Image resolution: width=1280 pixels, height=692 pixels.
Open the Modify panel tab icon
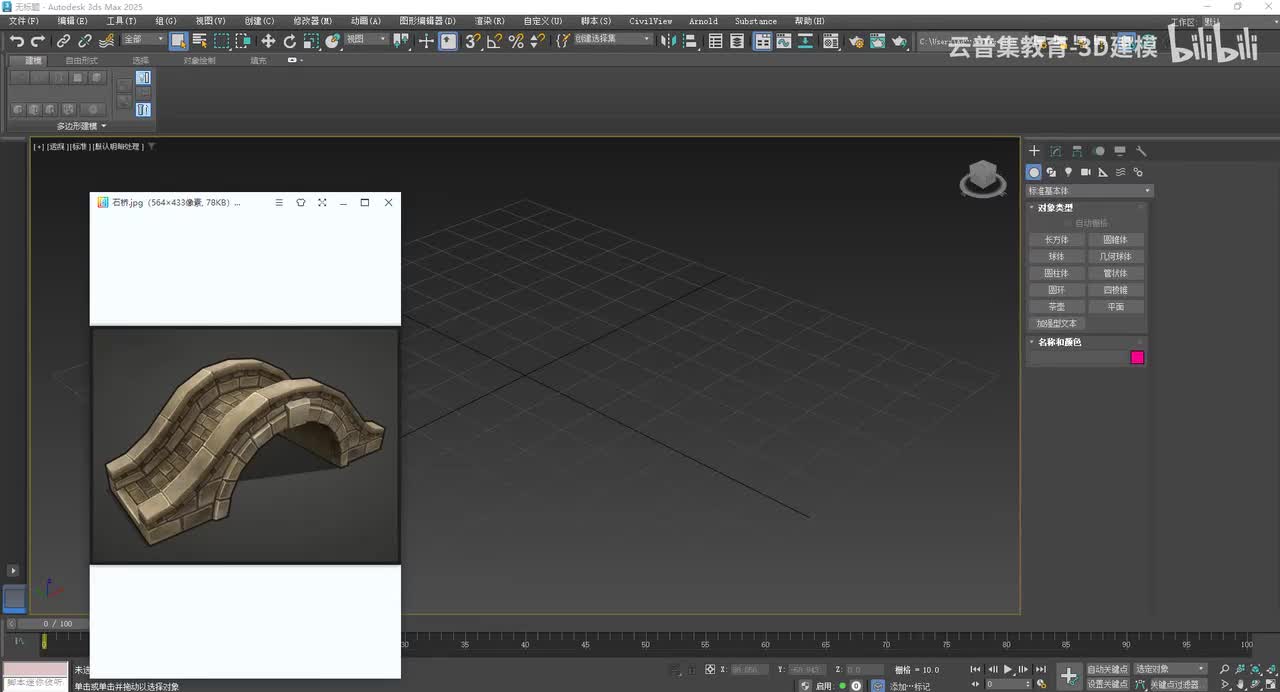coord(1056,151)
